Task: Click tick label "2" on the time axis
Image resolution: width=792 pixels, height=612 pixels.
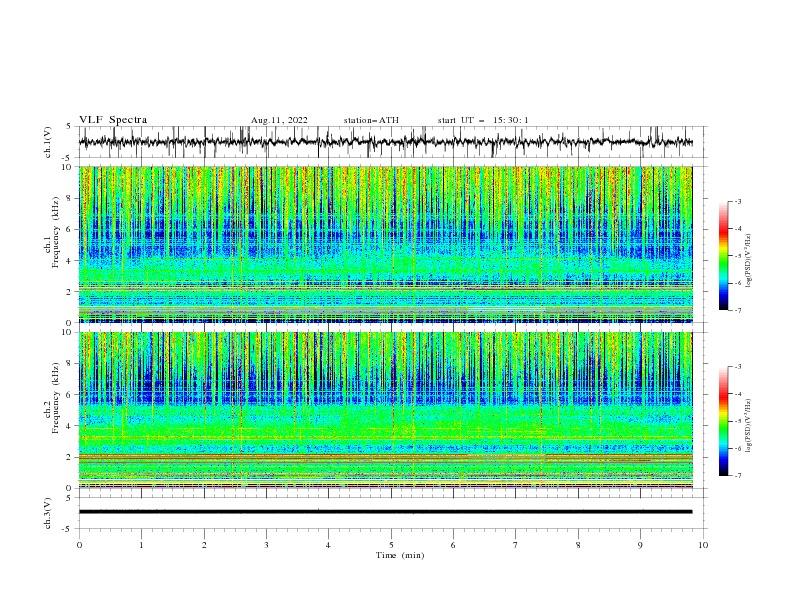Action: coord(204,545)
